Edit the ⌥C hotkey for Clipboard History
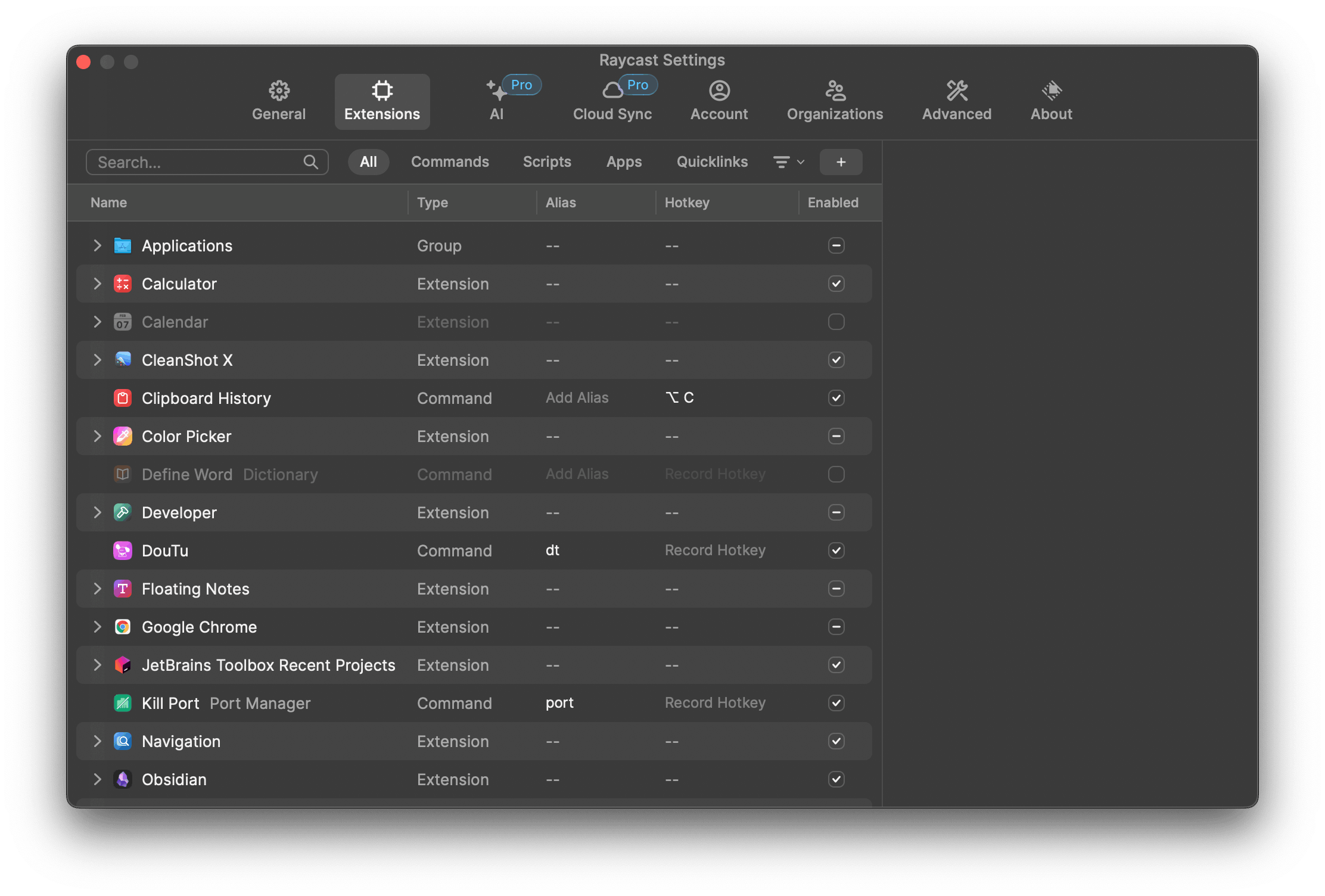The height and width of the screenshot is (896, 1325). [679, 398]
